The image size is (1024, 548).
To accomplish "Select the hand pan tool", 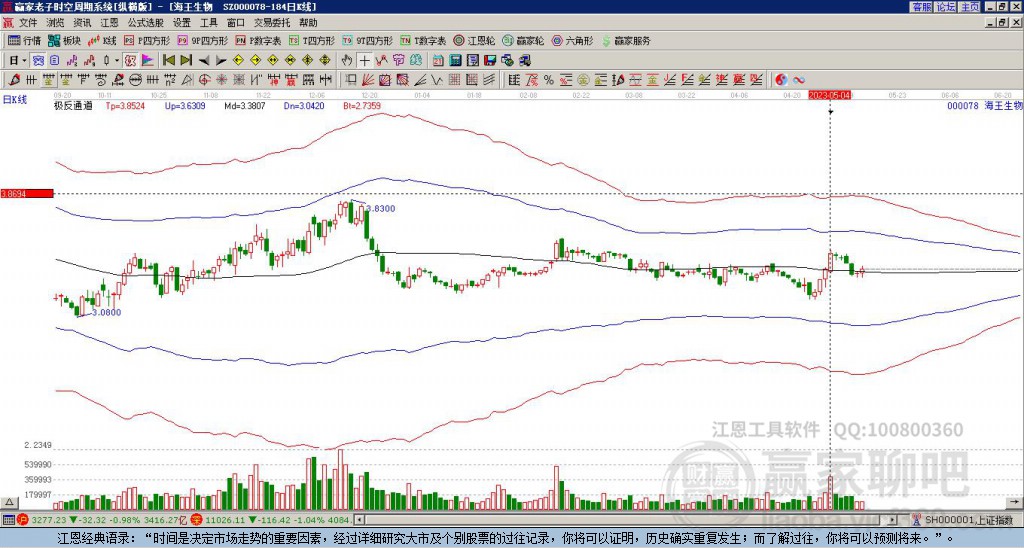I will pyautogui.click(x=347, y=61).
